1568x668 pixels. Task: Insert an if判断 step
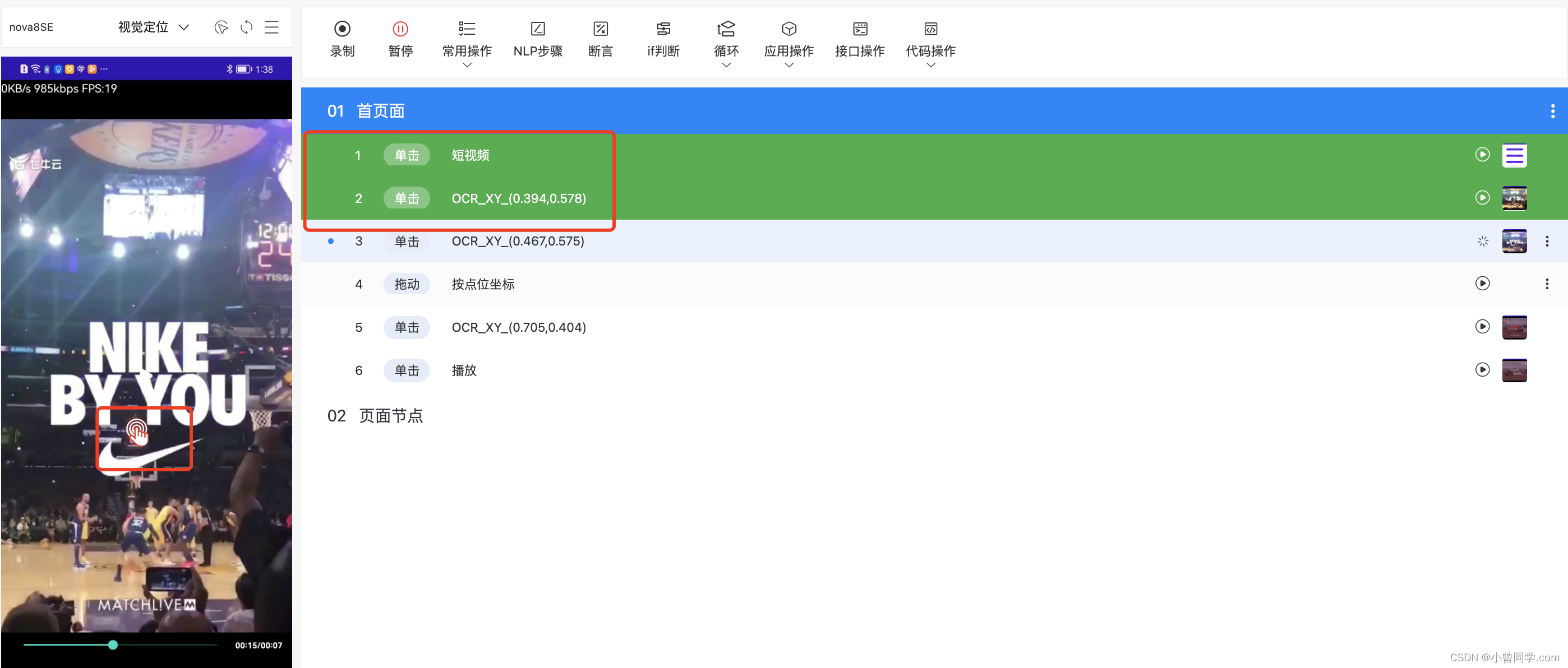coord(663,29)
